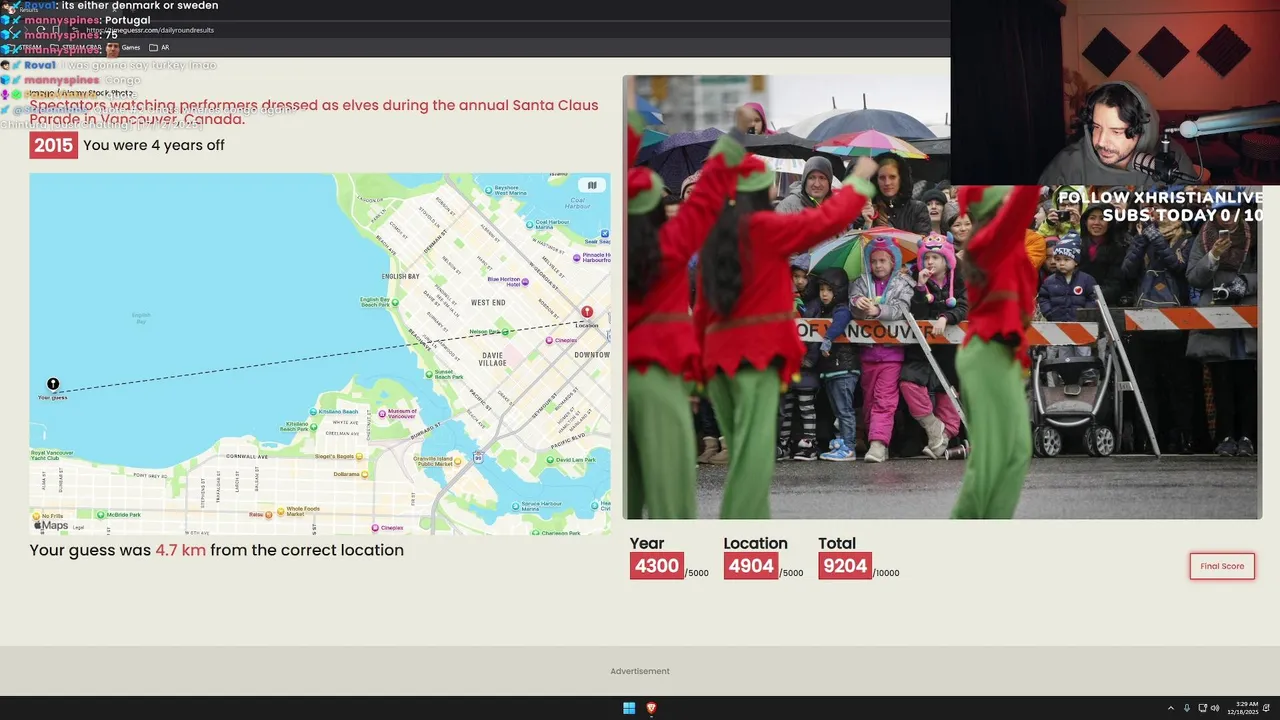This screenshot has height=720, width=1280.
Task: Click the browser address bar URL
Action: [x=149, y=30]
